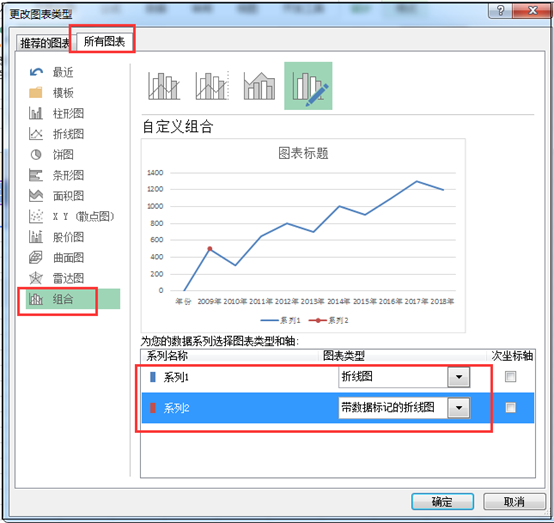The height and width of the screenshot is (523, 554).
Task: Click the 雷达图 radar chart icon
Action: click(36, 278)
